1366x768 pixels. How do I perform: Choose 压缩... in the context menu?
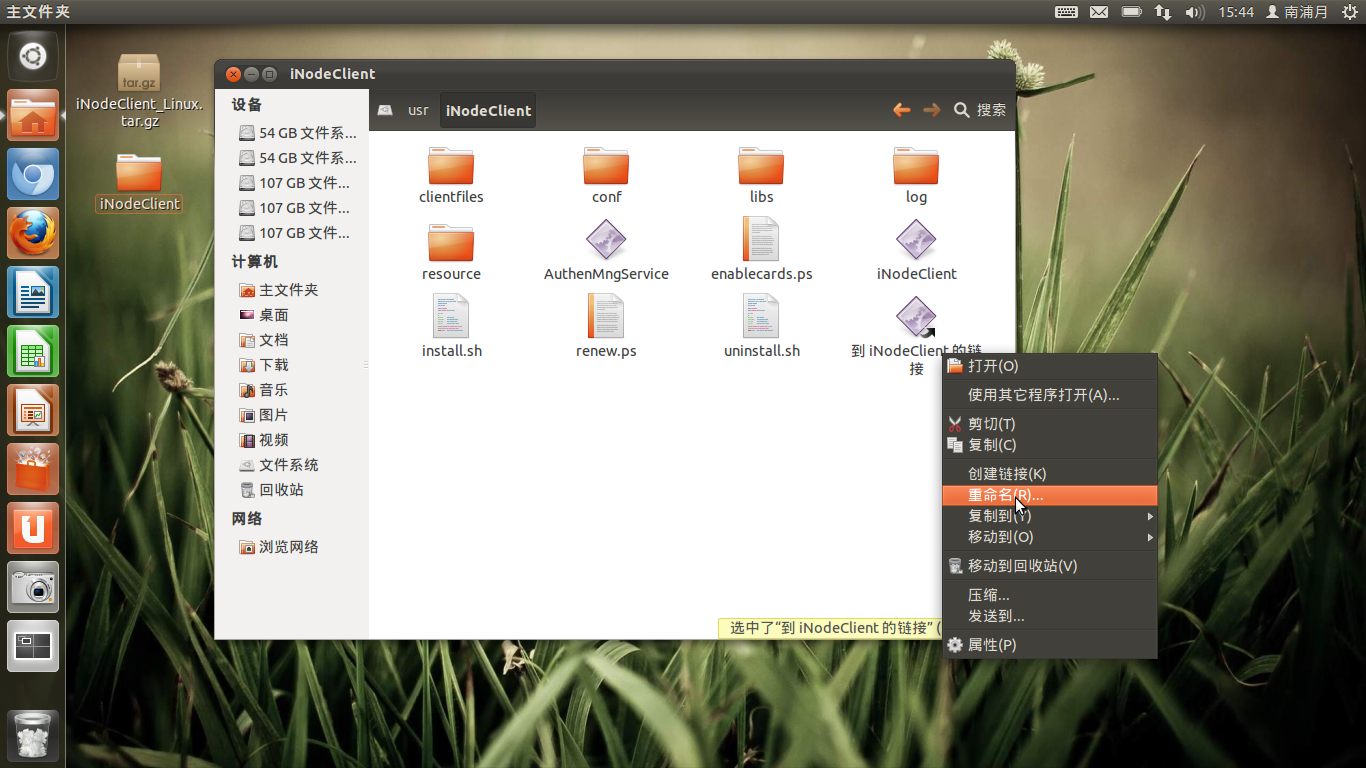click(1050, 595)
